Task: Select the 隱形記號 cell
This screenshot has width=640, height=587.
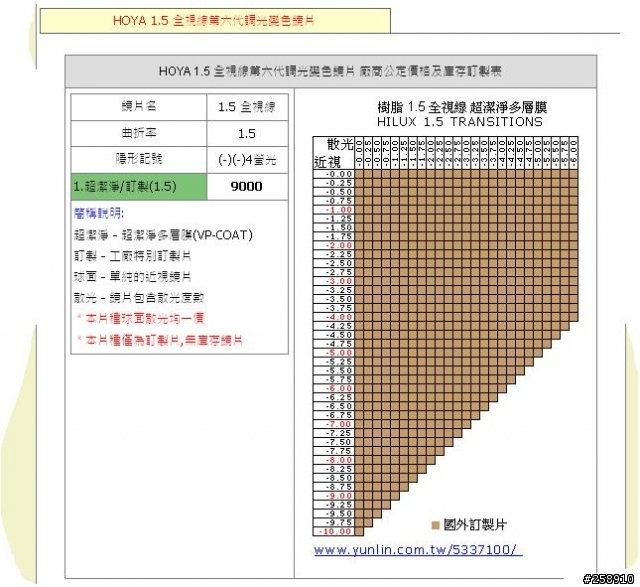Action: coord(139,160)
